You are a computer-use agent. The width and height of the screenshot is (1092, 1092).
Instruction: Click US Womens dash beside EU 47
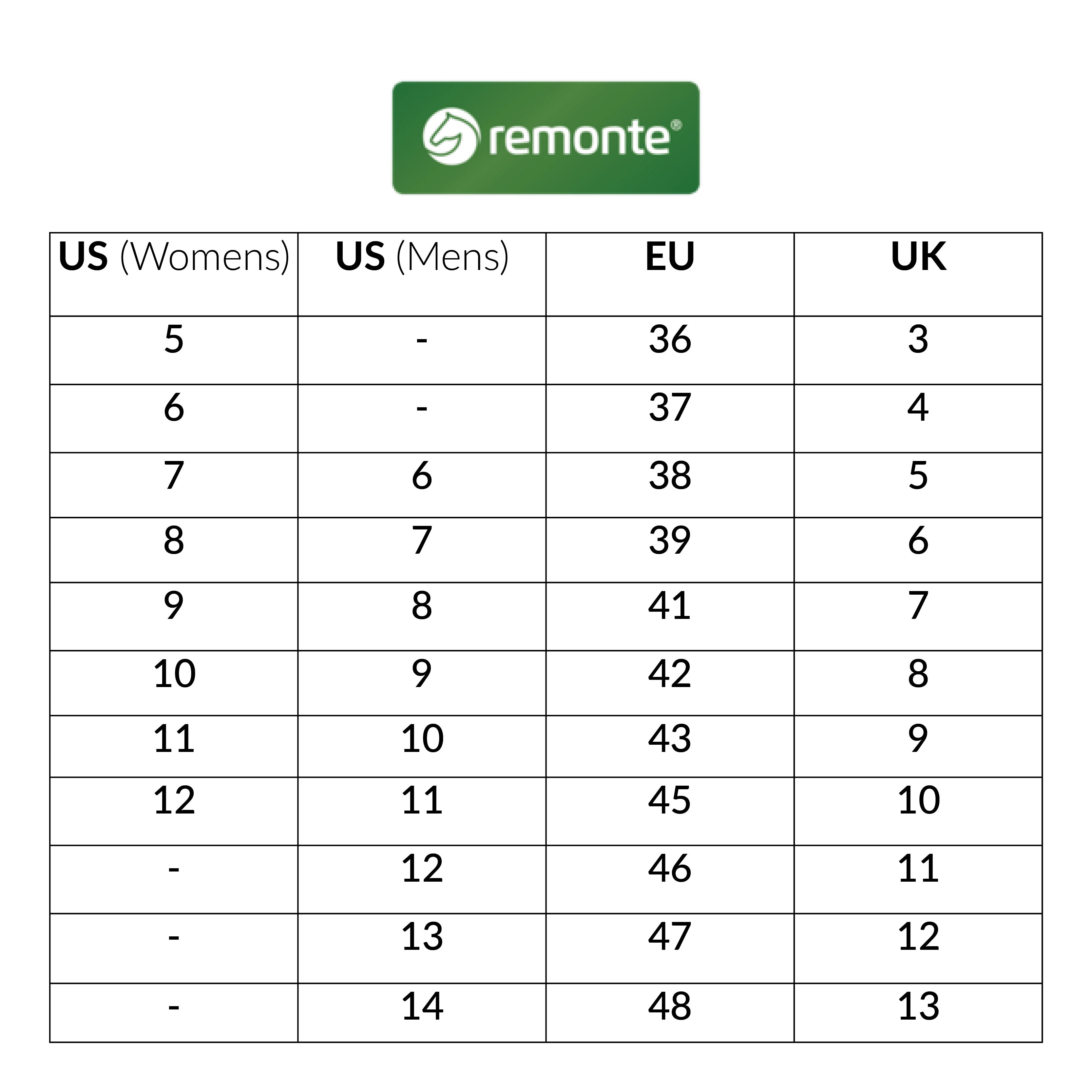tap(174, 938)
